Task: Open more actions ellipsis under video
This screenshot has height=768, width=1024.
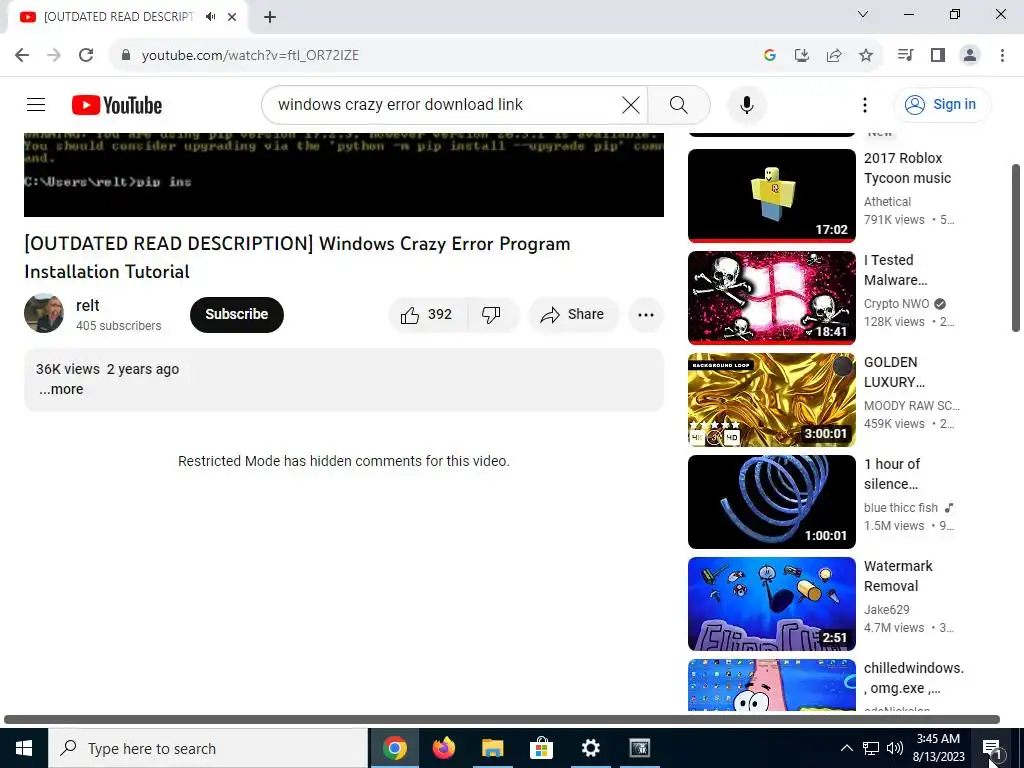Action: (x=646, y=315)
